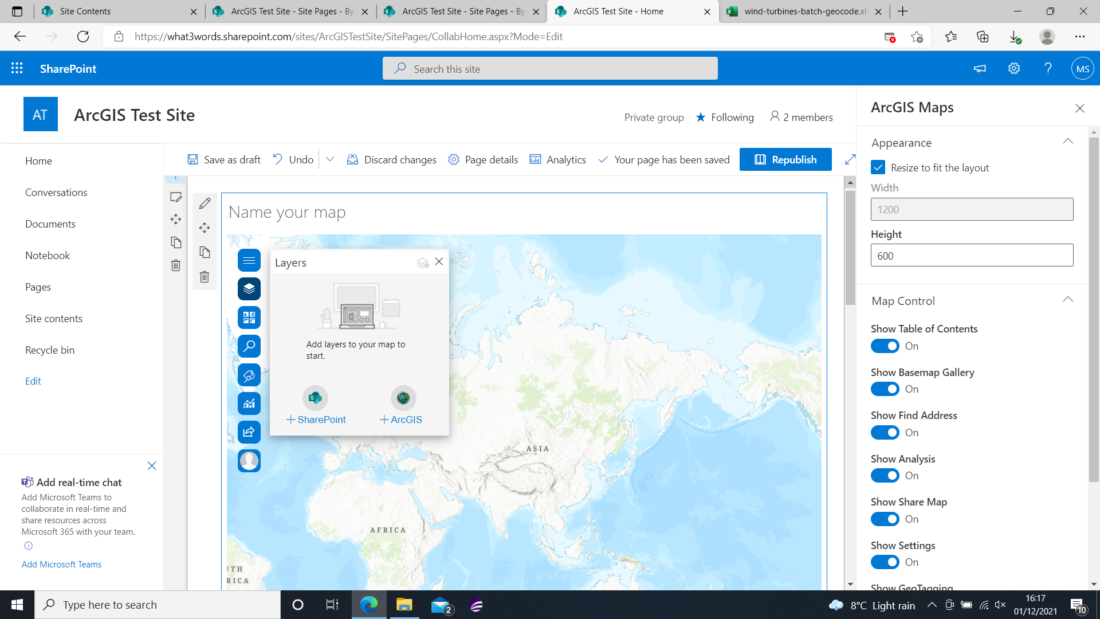Open Documents in site navigation

point(50,224)
